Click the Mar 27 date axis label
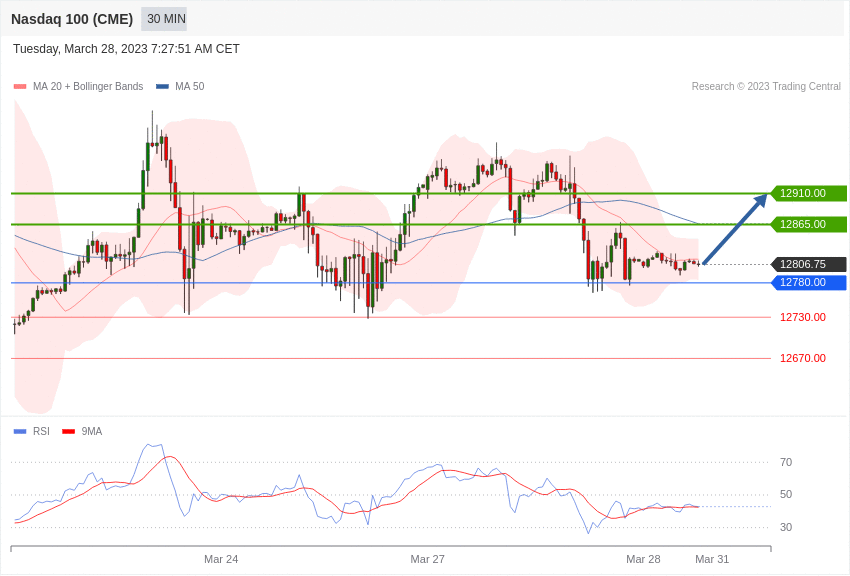Image resolution: width=850 pixels, height=576 pixels. coord(427,559)
